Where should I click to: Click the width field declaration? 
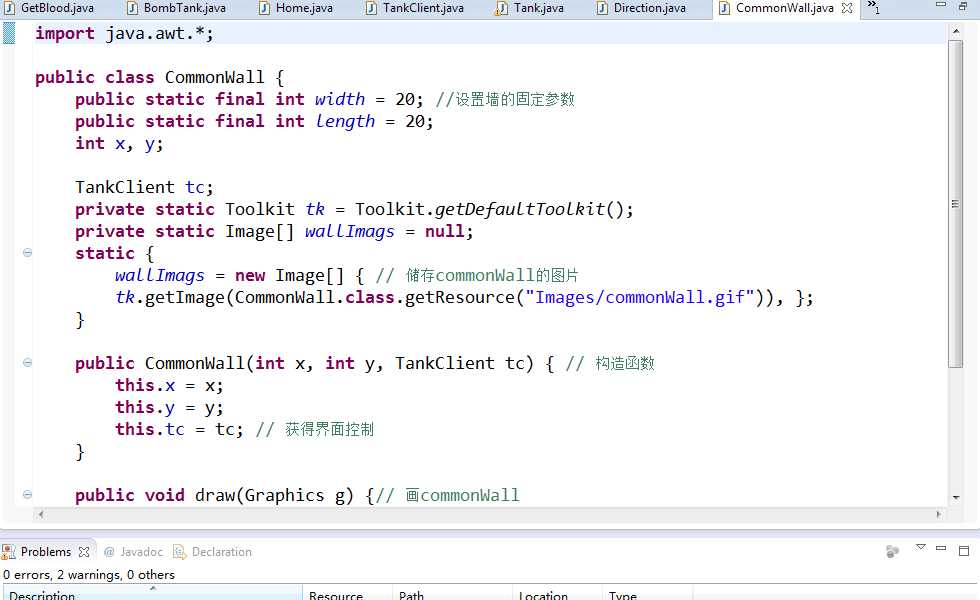tap(250, 99)
